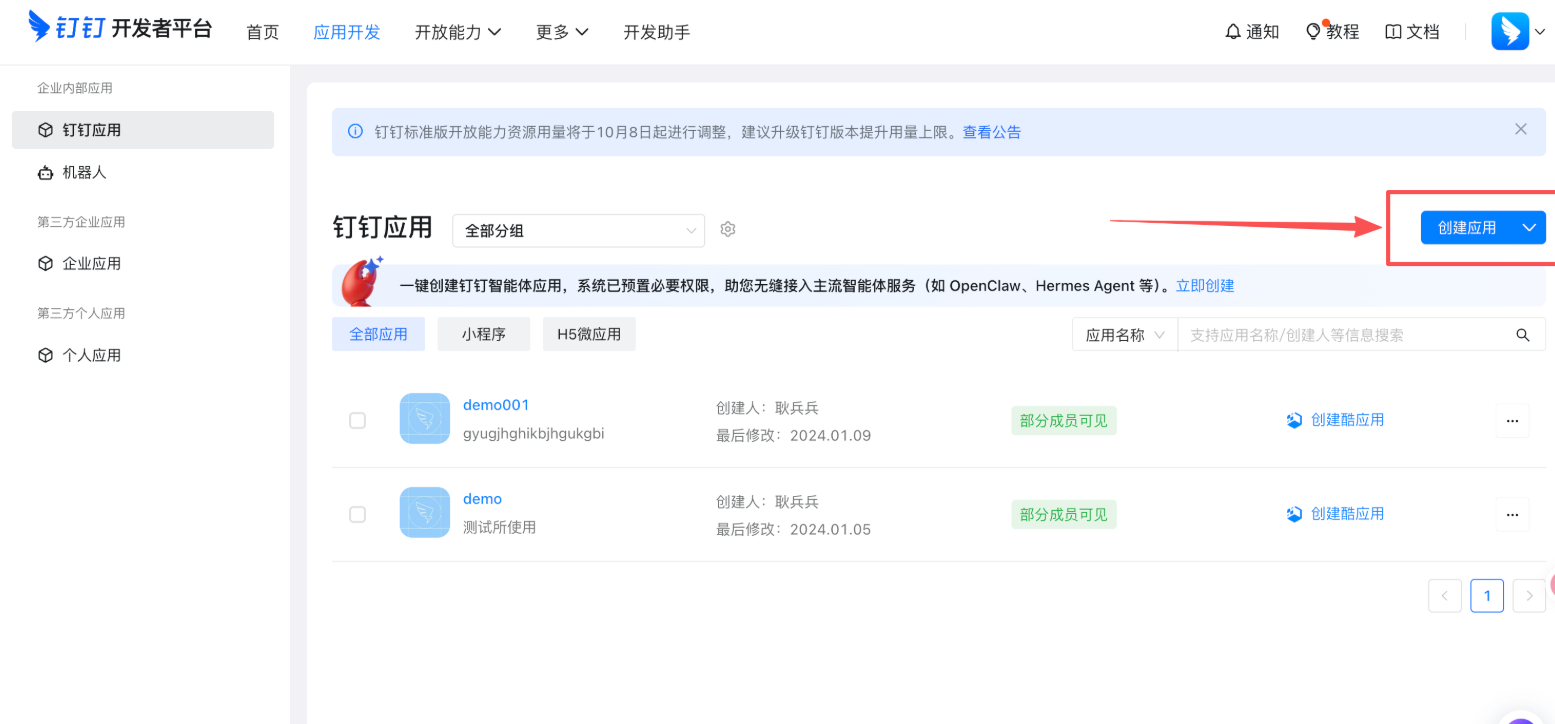Image resolution: width=1555 pixels, height=724 pixels.
Task: Open the 文档 book icon
Action: [1393, 32]
